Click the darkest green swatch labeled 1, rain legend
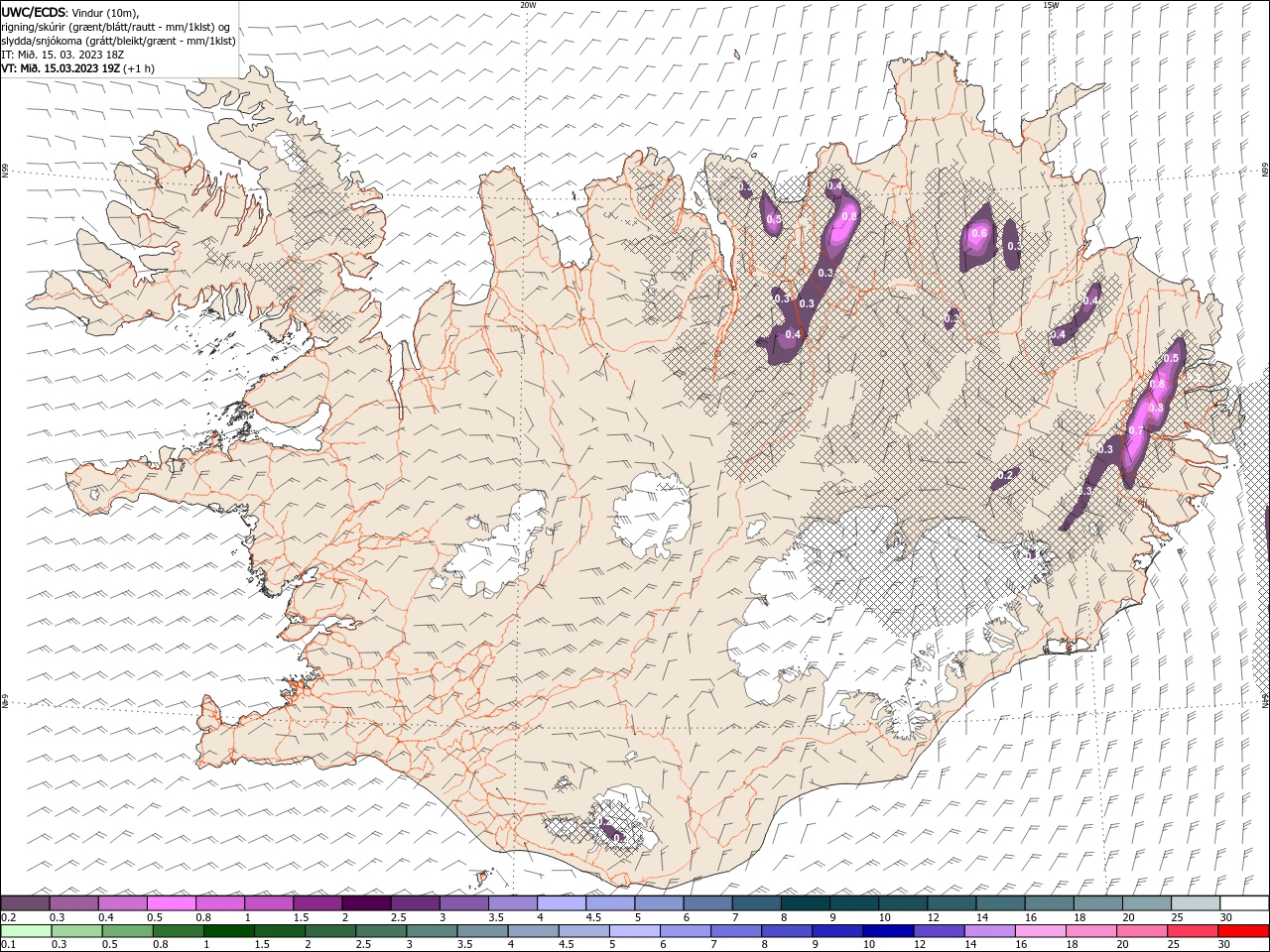 (229, 931)
